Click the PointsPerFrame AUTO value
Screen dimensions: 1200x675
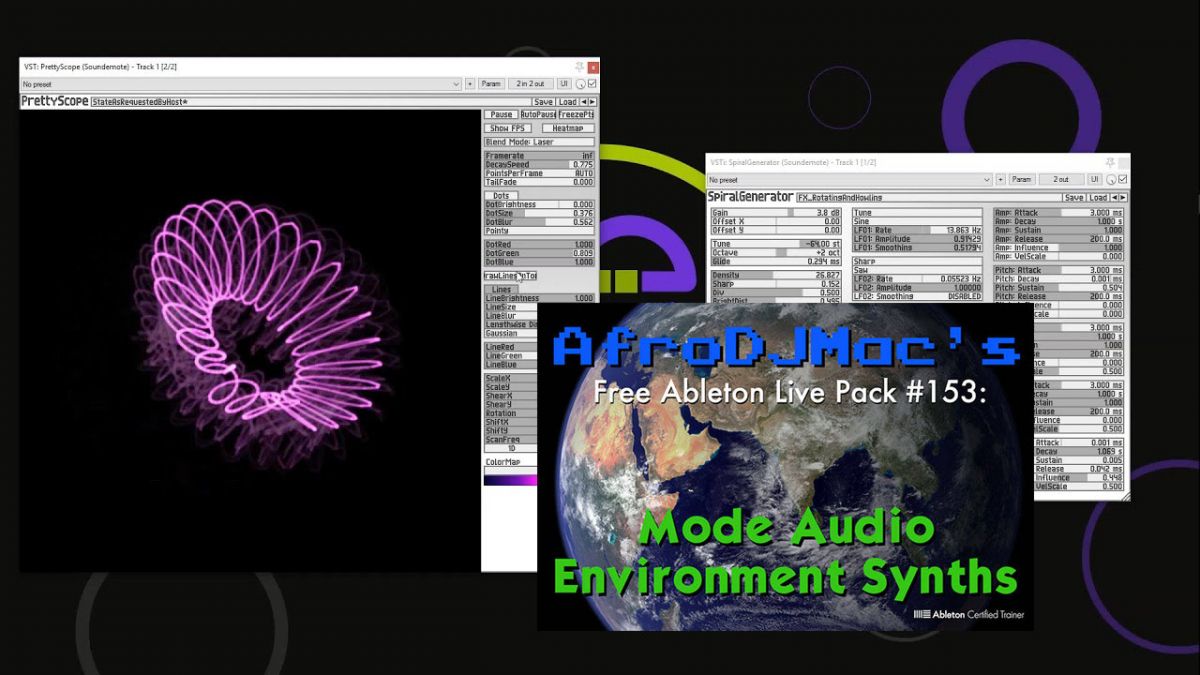coord(583,174)
